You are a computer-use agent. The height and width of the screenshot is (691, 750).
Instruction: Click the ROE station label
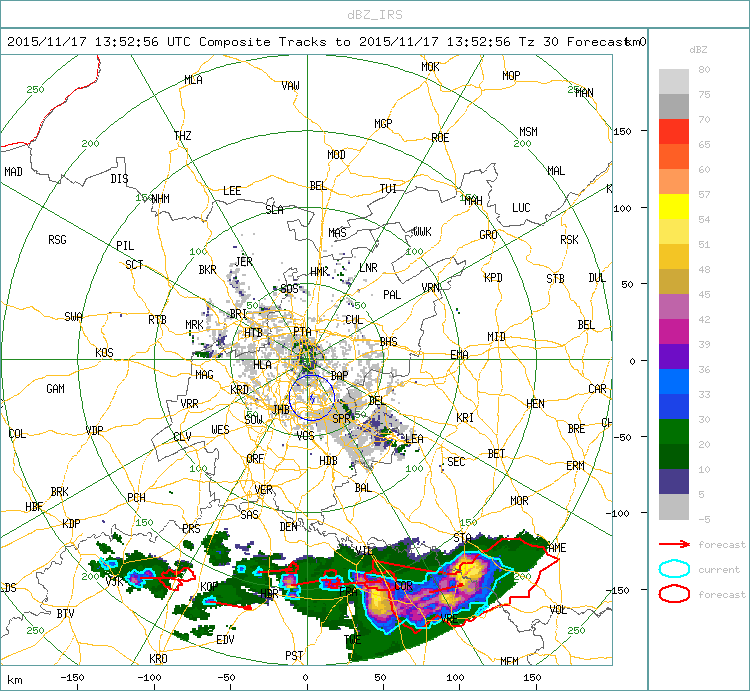pyautogui.click(x=440, y=138)
